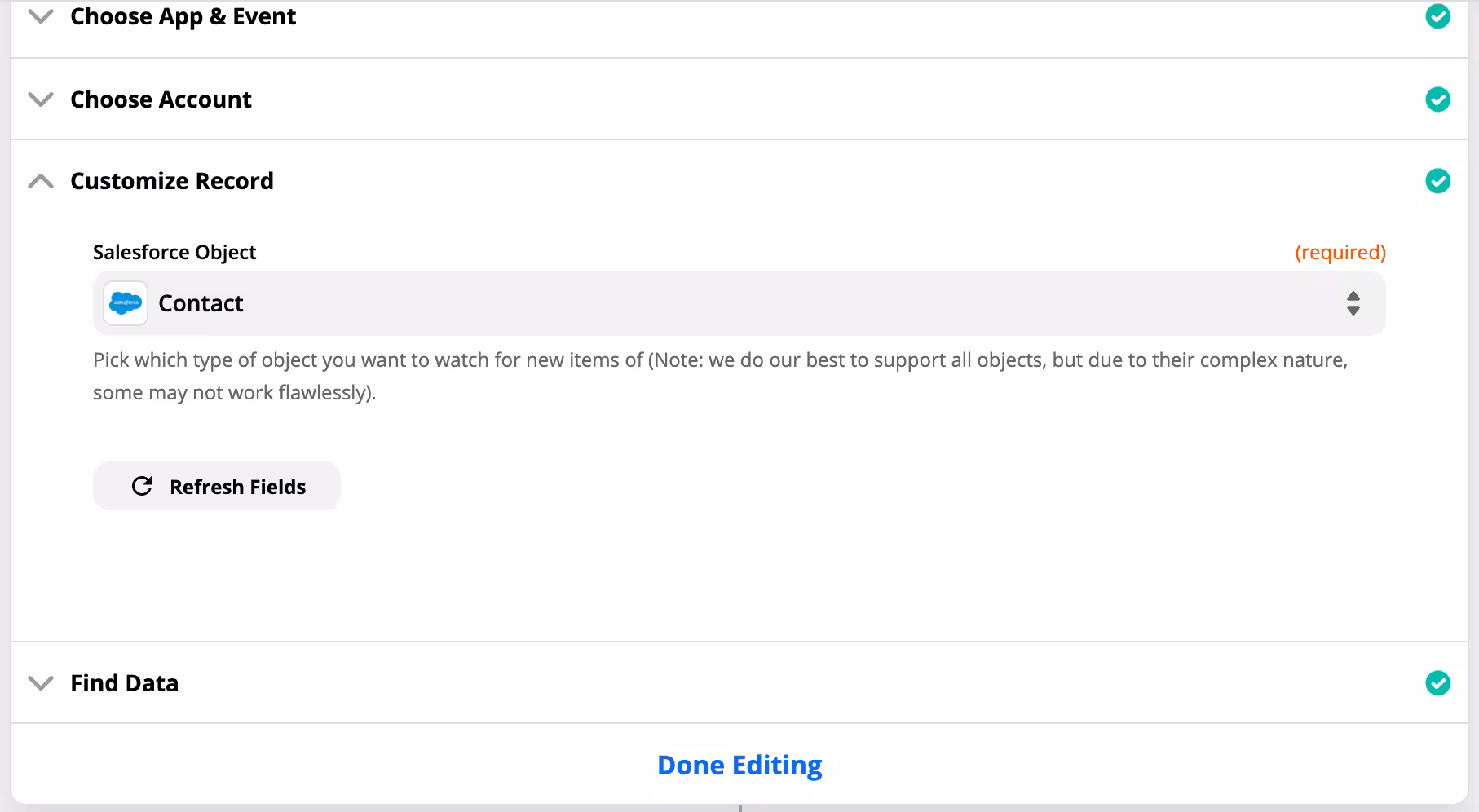This screenshot has height=812, width=1479.
Task: Click the Salesforce Object field label
Action: 174,253
